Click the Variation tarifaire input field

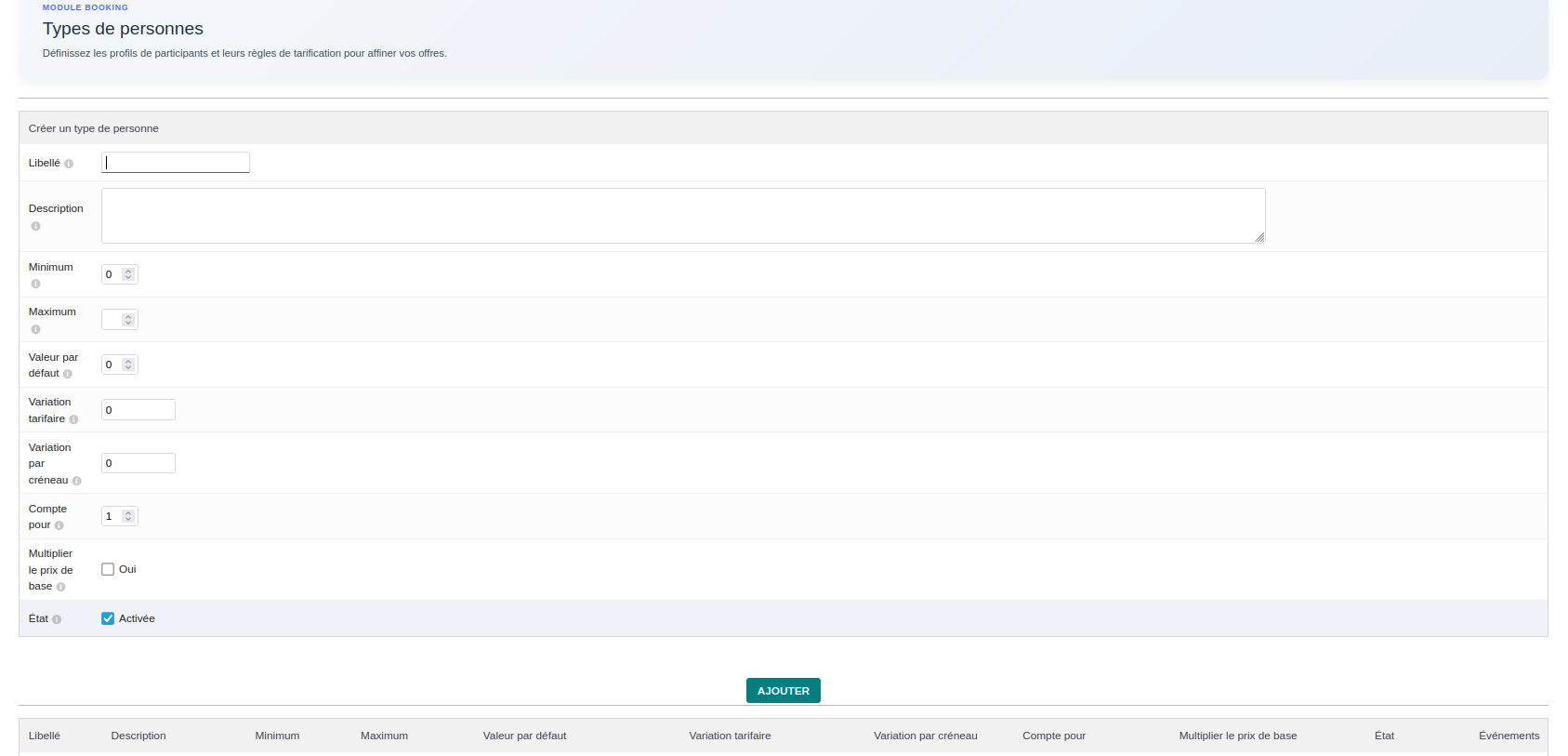coord(138,410)
